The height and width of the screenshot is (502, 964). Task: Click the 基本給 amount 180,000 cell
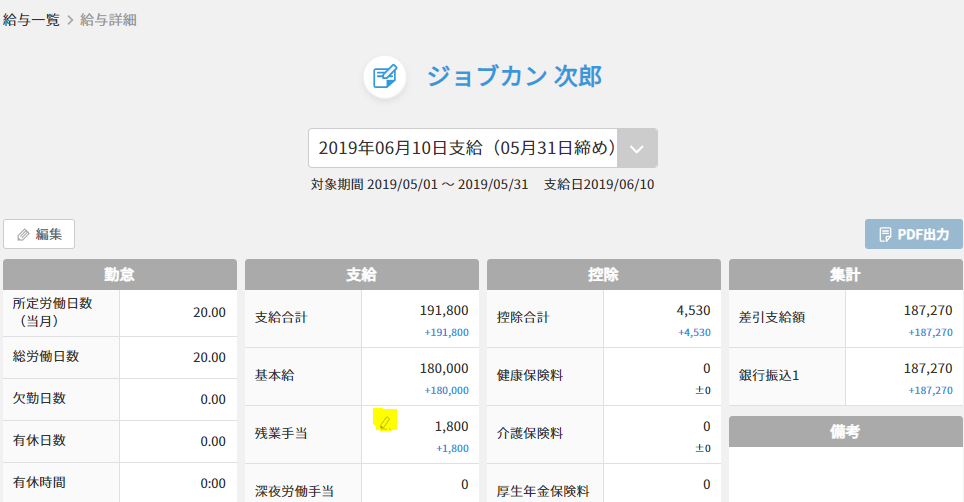pyautogui.click(x=420, y=377)
